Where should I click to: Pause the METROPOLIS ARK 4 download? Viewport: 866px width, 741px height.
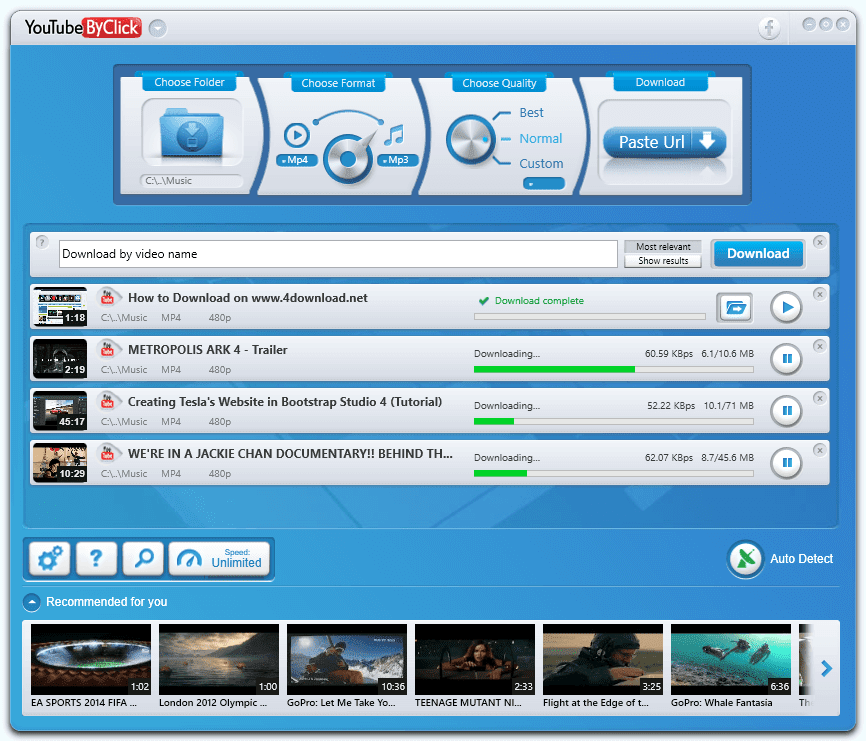(x=786, y=359)
